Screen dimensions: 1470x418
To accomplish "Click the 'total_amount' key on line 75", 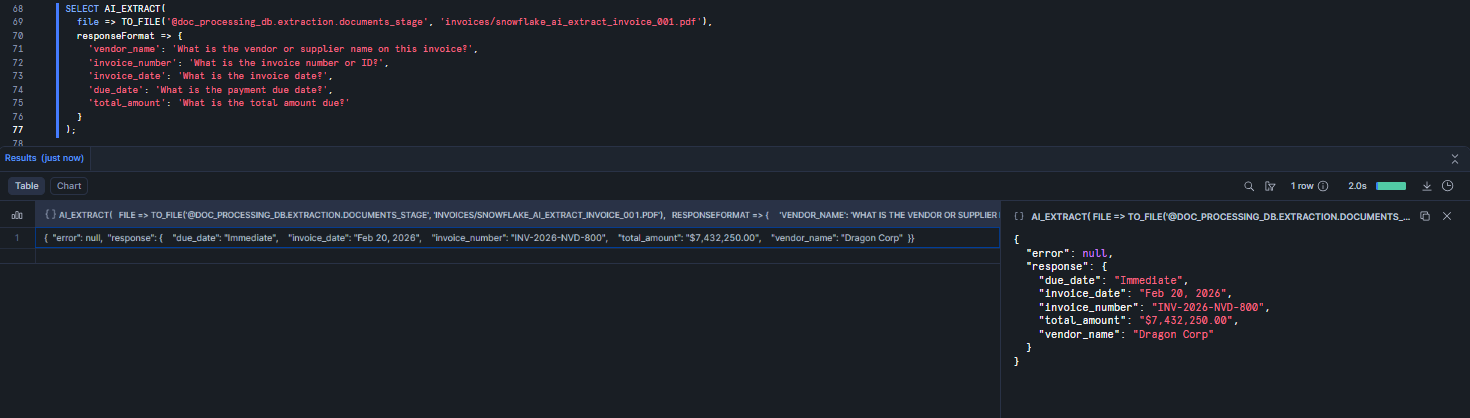I will pyautogui.click(x=129, y=102).
